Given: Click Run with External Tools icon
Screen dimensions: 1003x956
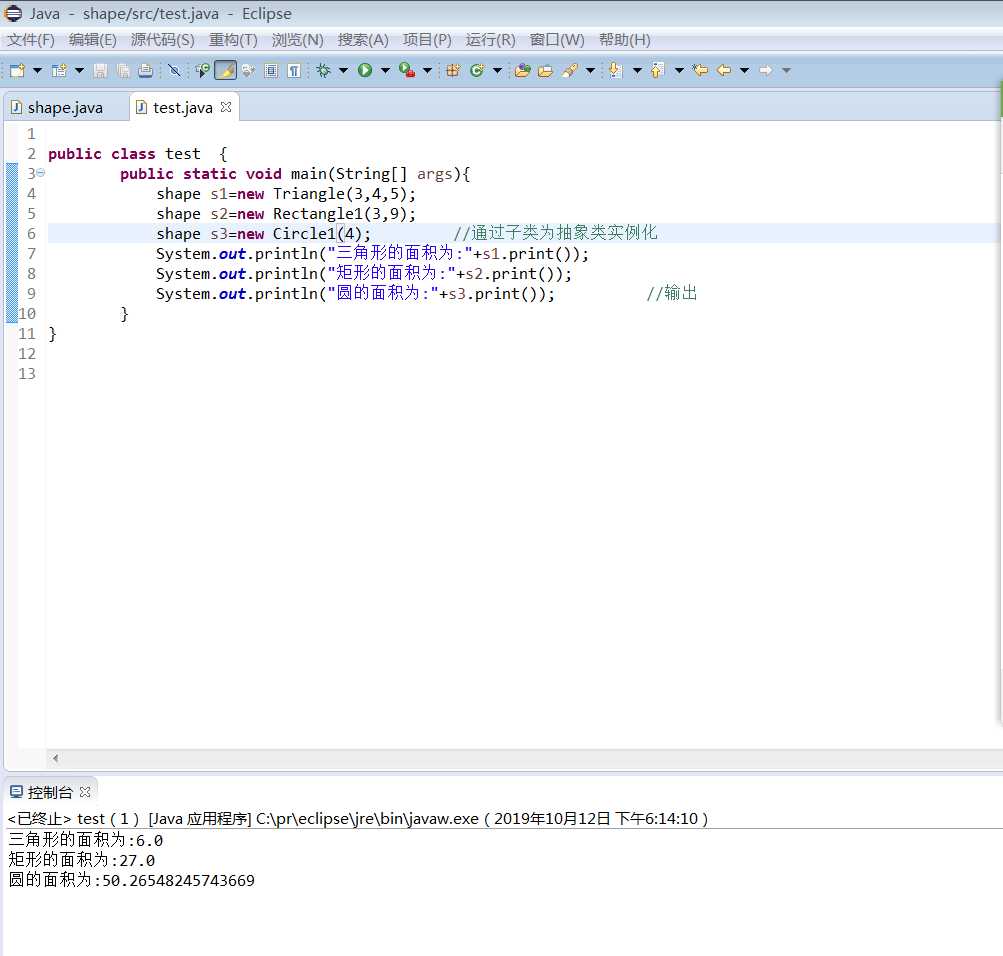Looking at the screenshot, I should pos(407,70).
